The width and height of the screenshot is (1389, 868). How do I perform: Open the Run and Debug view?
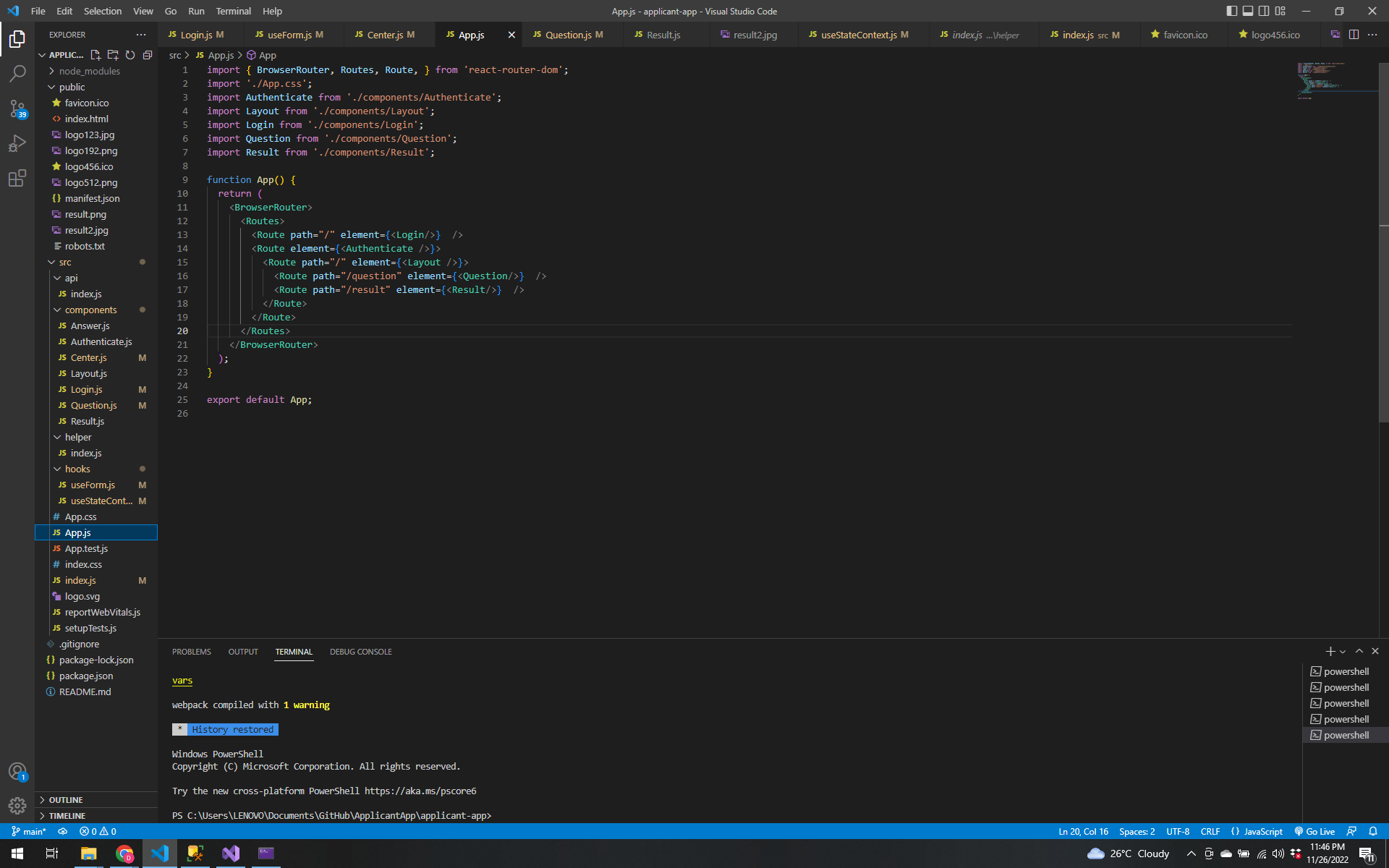click(x=17, y=143)
